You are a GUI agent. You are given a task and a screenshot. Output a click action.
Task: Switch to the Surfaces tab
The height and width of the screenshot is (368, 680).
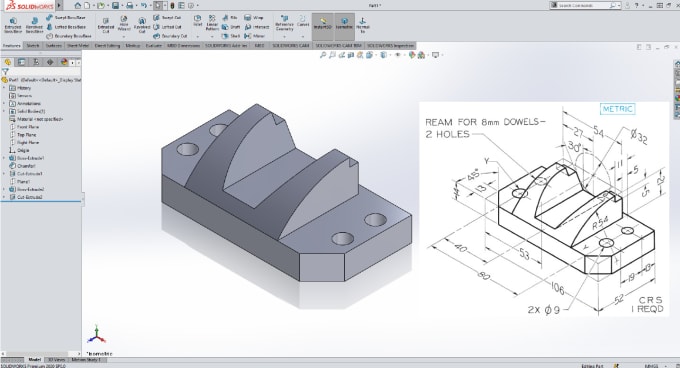(x=54, y=46)
